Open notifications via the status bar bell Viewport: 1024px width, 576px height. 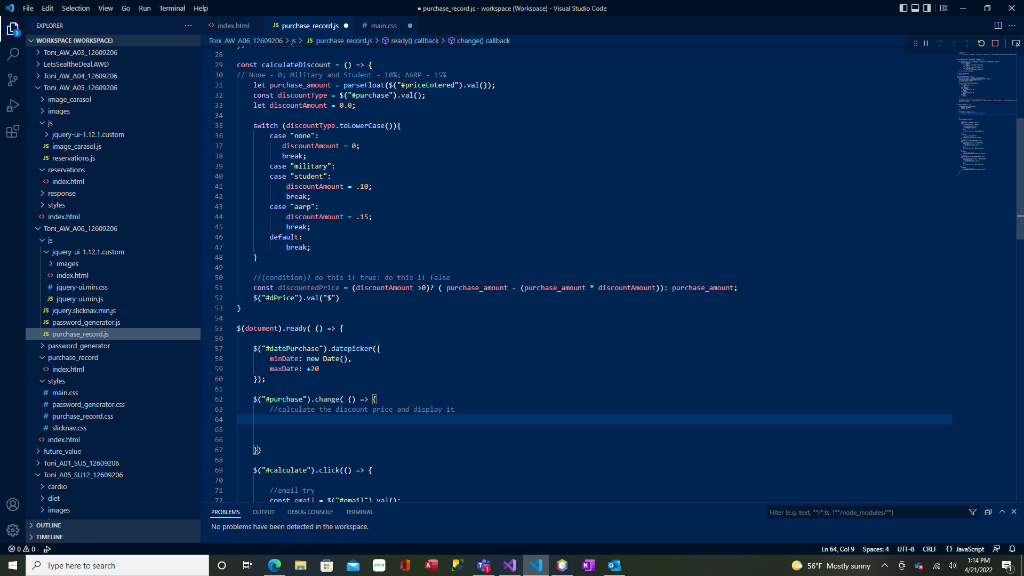pyautogui.click(x=1013, y=548)
